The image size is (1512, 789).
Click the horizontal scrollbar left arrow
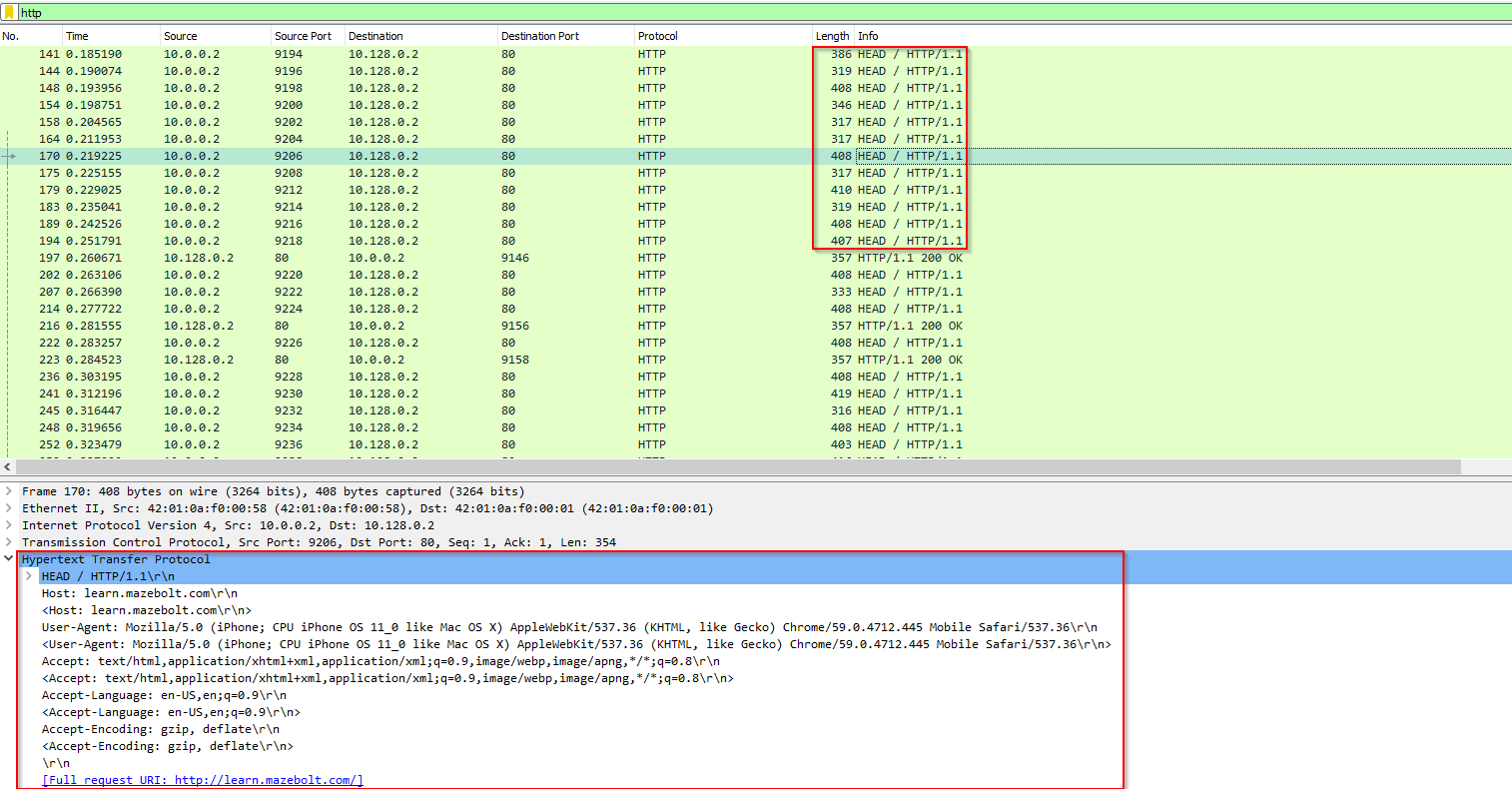point(8,467)
